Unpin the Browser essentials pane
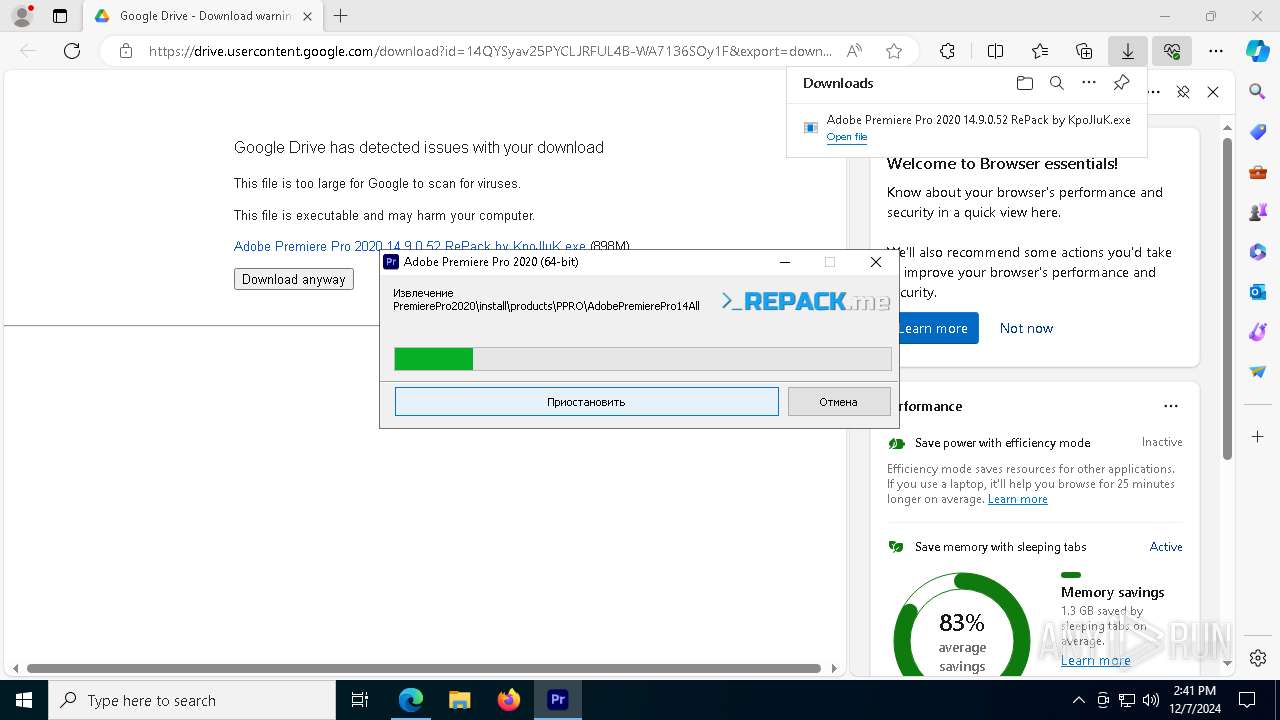 tap(1183, 92)
